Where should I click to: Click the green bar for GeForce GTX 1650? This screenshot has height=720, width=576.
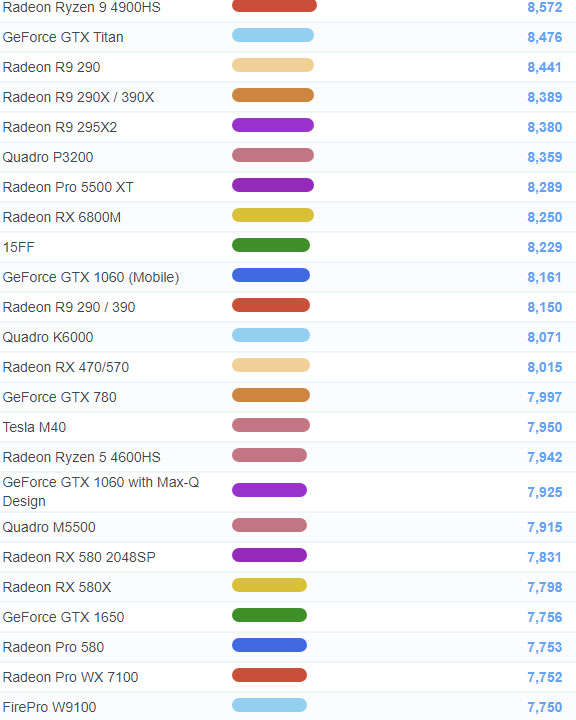click(269, 615)
